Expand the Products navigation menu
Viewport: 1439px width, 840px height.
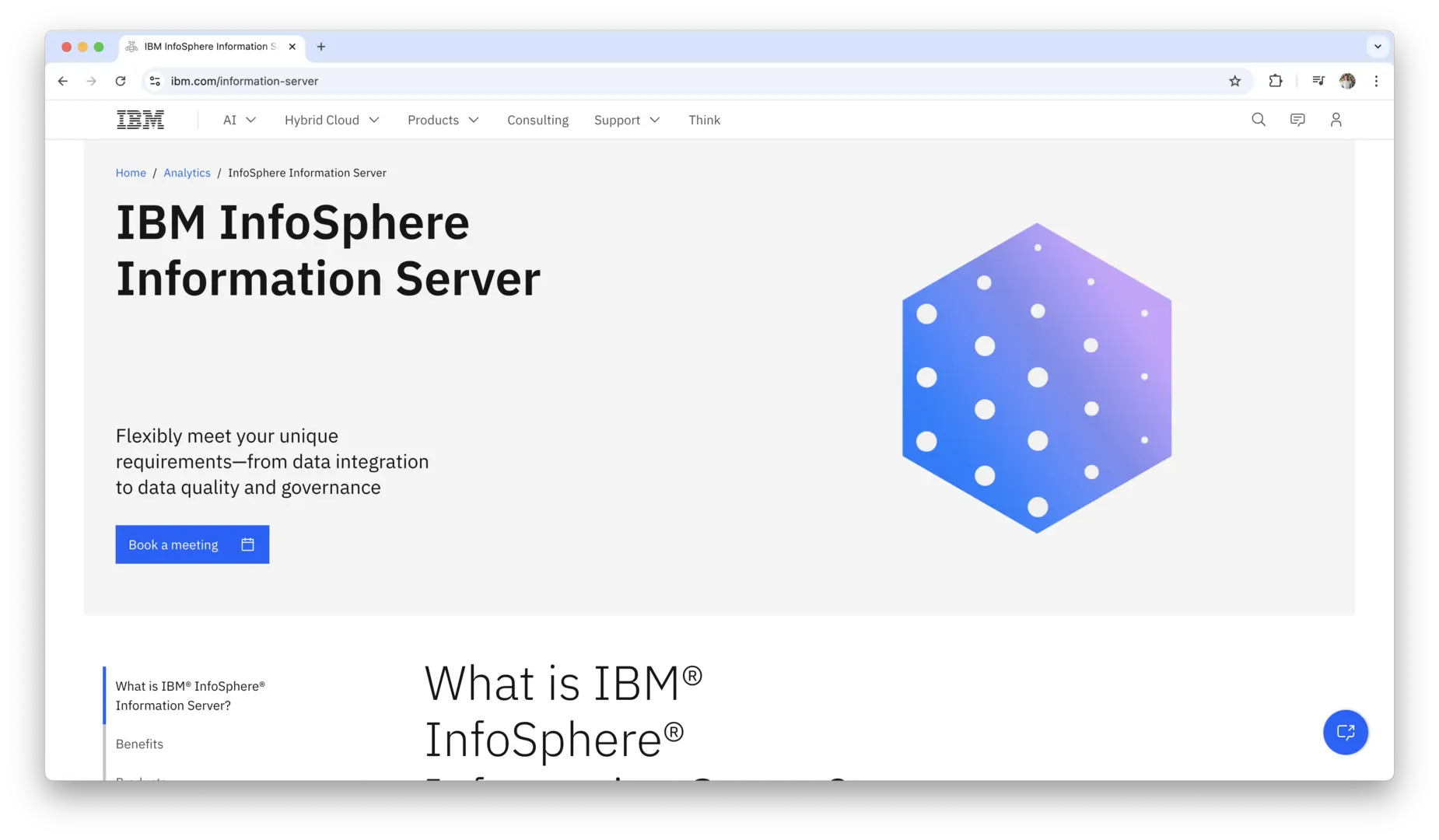[443, 120]
